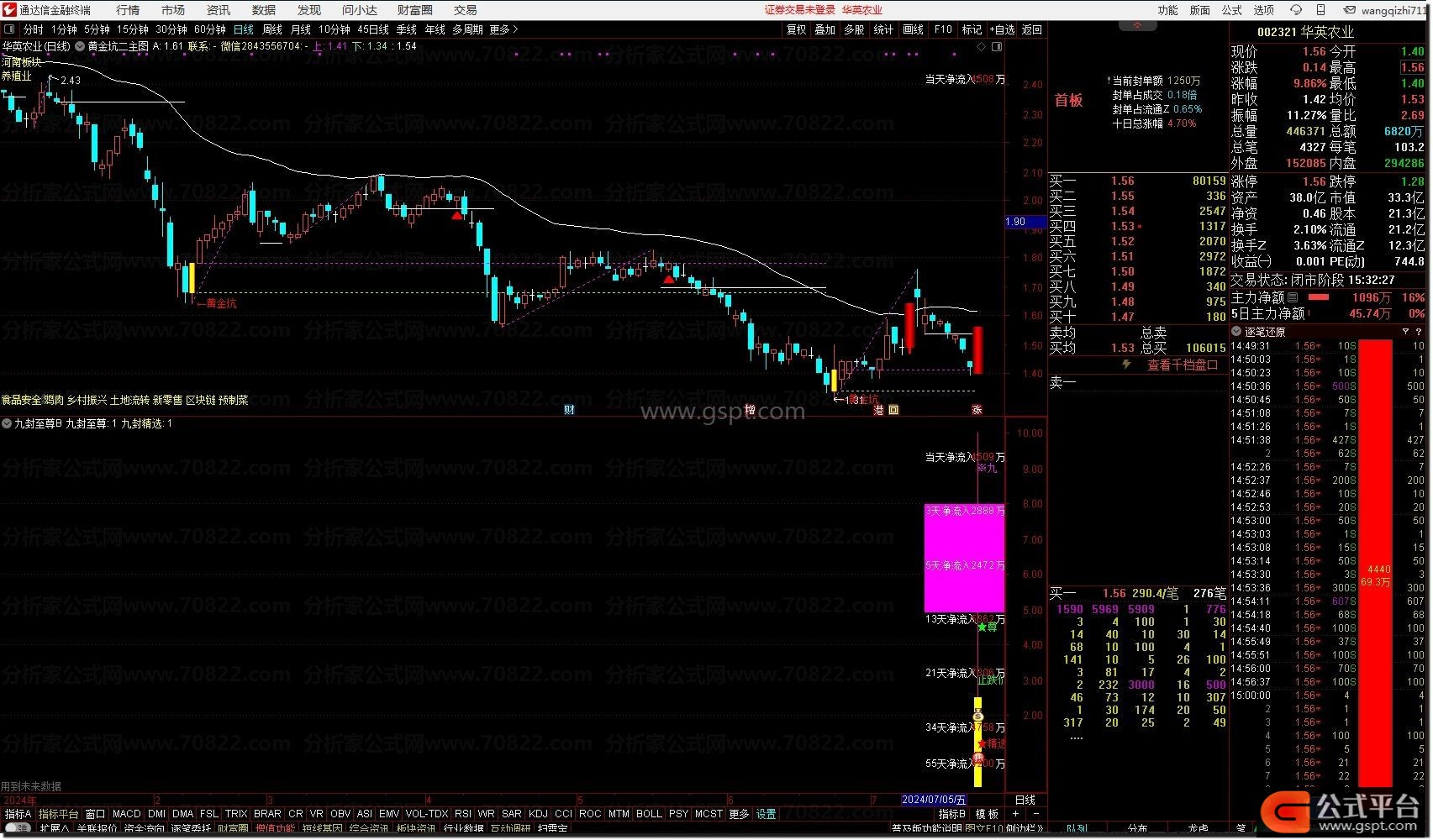Click the 涨 marker on the chart axis

pyautogui.click(x=977, y=410)
